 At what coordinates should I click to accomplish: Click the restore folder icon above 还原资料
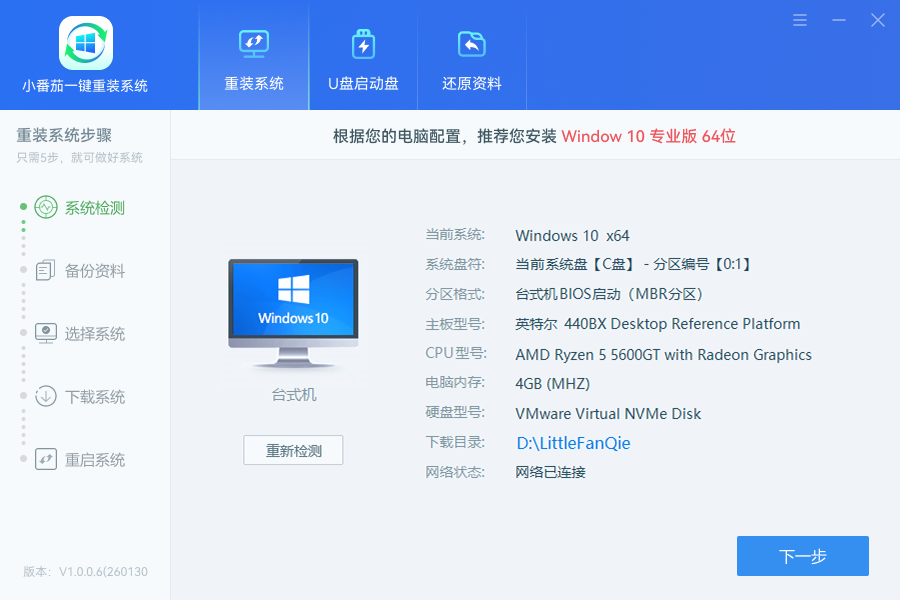(x=472, y=44)
